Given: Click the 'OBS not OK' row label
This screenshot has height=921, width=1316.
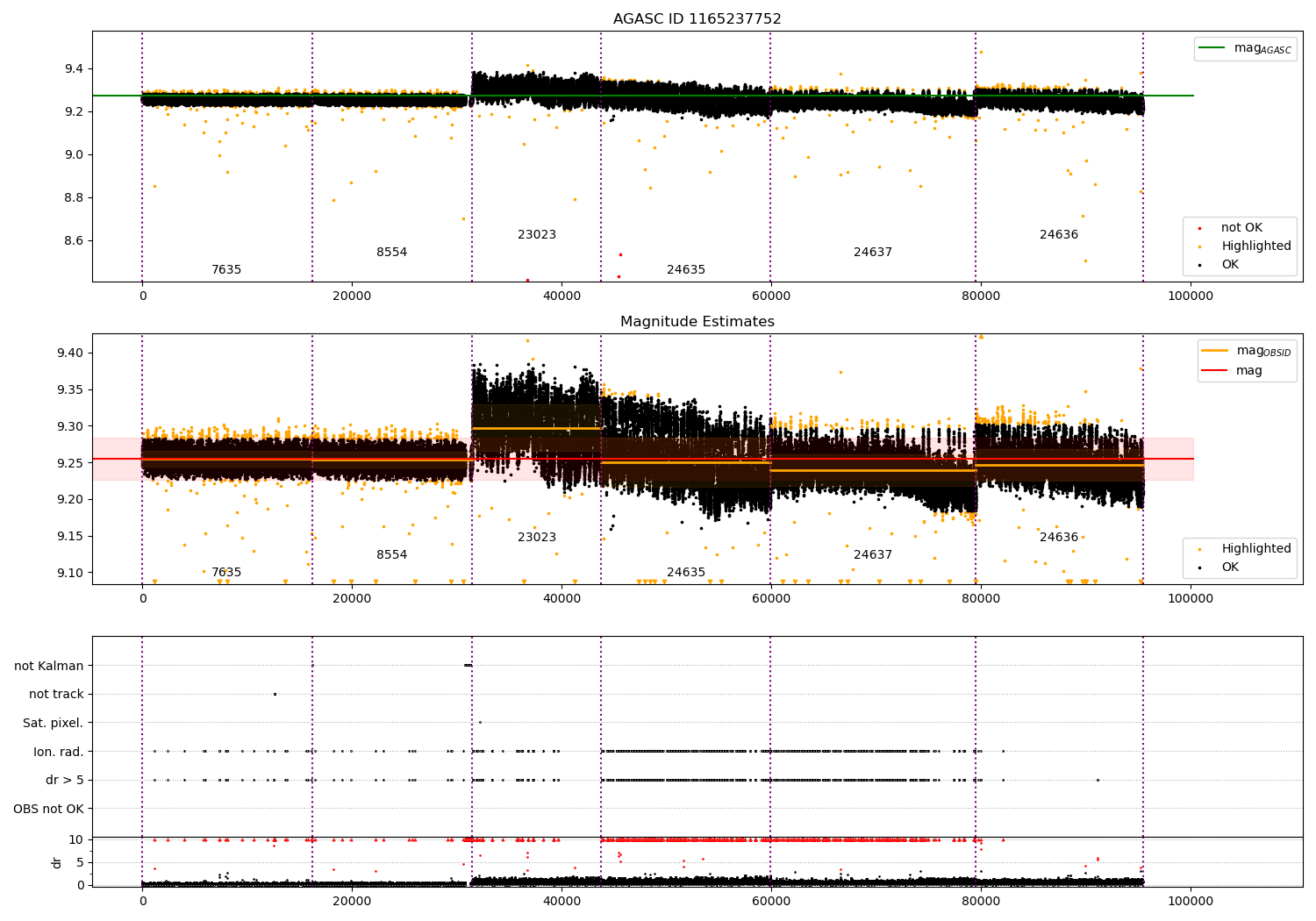Looking at the screenshot, I should click(48, 809).
